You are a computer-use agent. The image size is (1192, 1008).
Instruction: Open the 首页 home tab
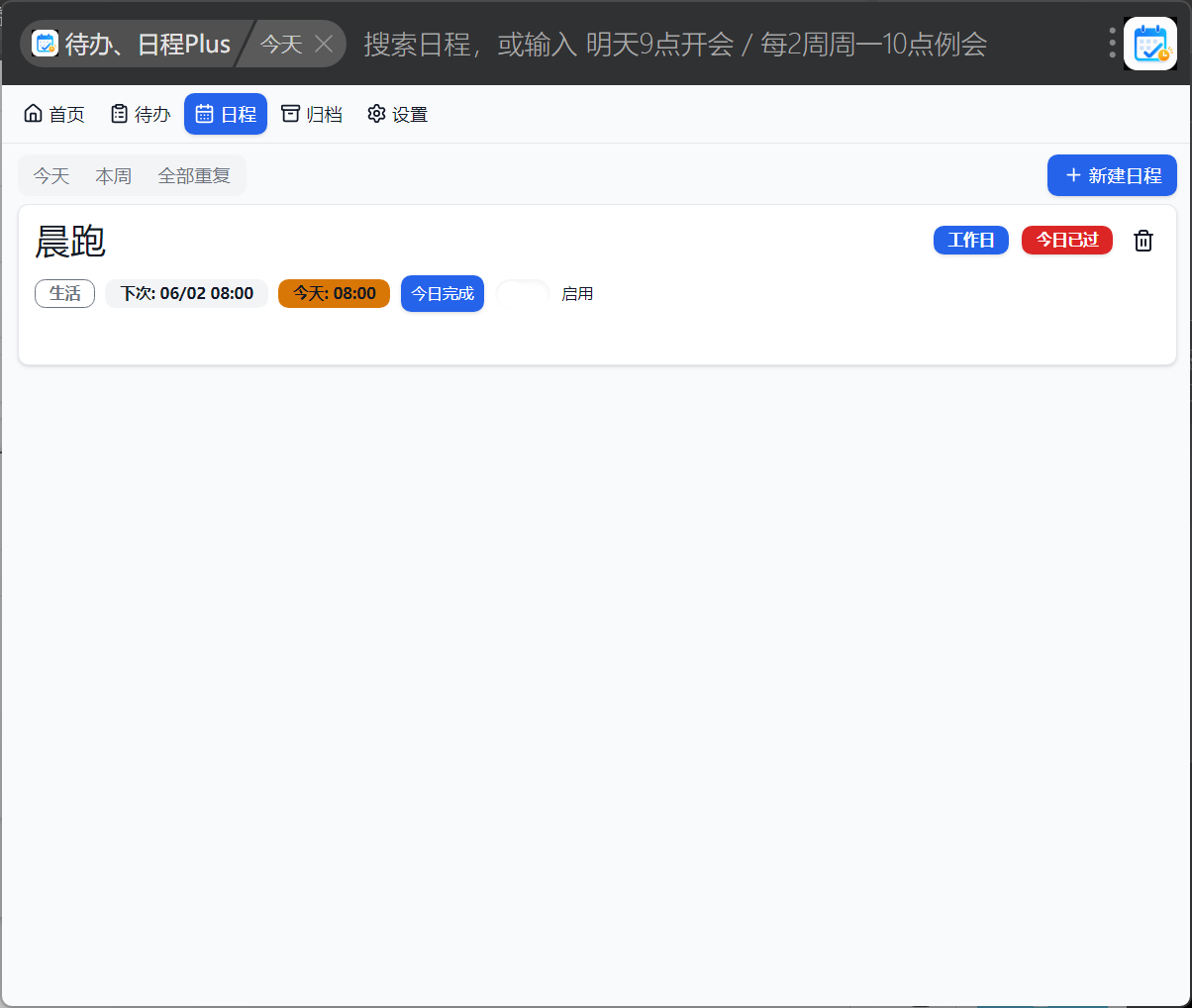pos(54,114)
